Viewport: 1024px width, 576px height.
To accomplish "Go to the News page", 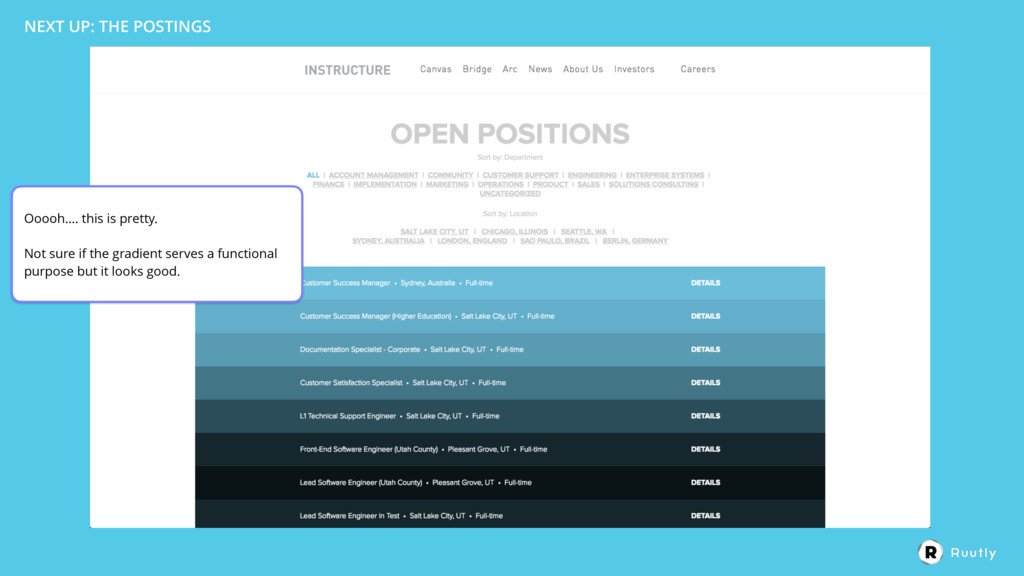I will coord(540,69).
